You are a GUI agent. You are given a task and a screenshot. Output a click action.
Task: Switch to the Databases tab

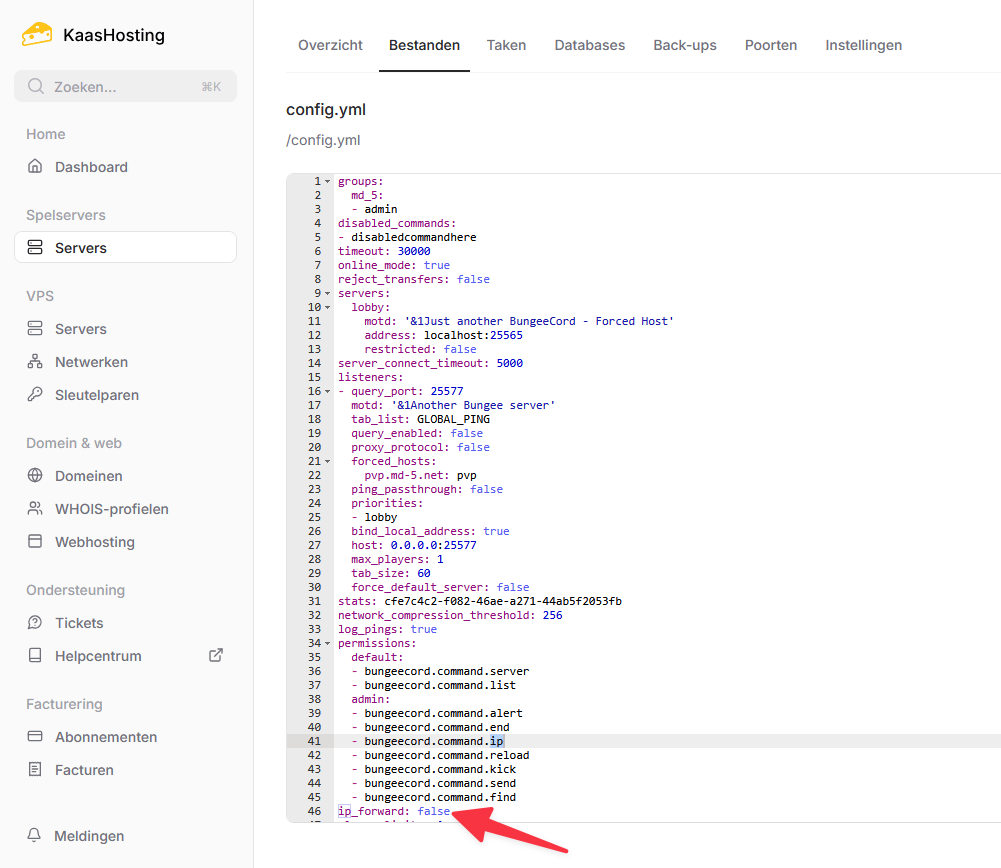coord(589,45)
